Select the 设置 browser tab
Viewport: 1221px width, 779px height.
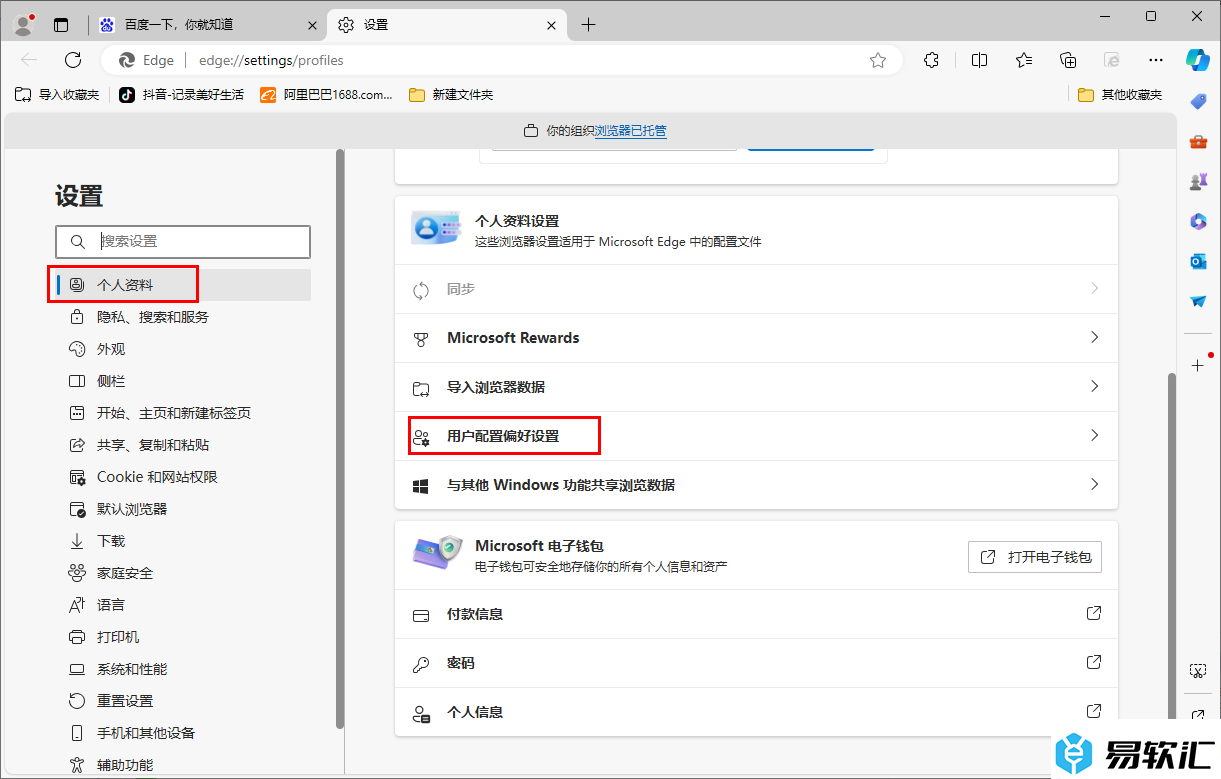coord(448,25)
